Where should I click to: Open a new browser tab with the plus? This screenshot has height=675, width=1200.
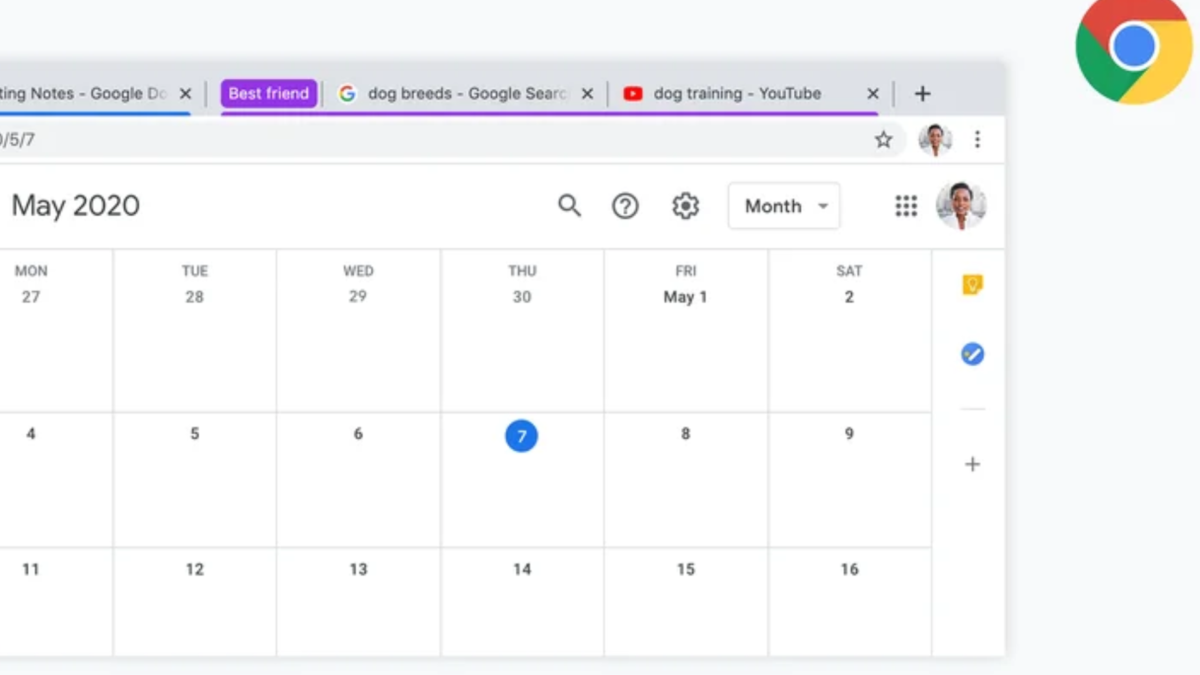coord(922,93)
